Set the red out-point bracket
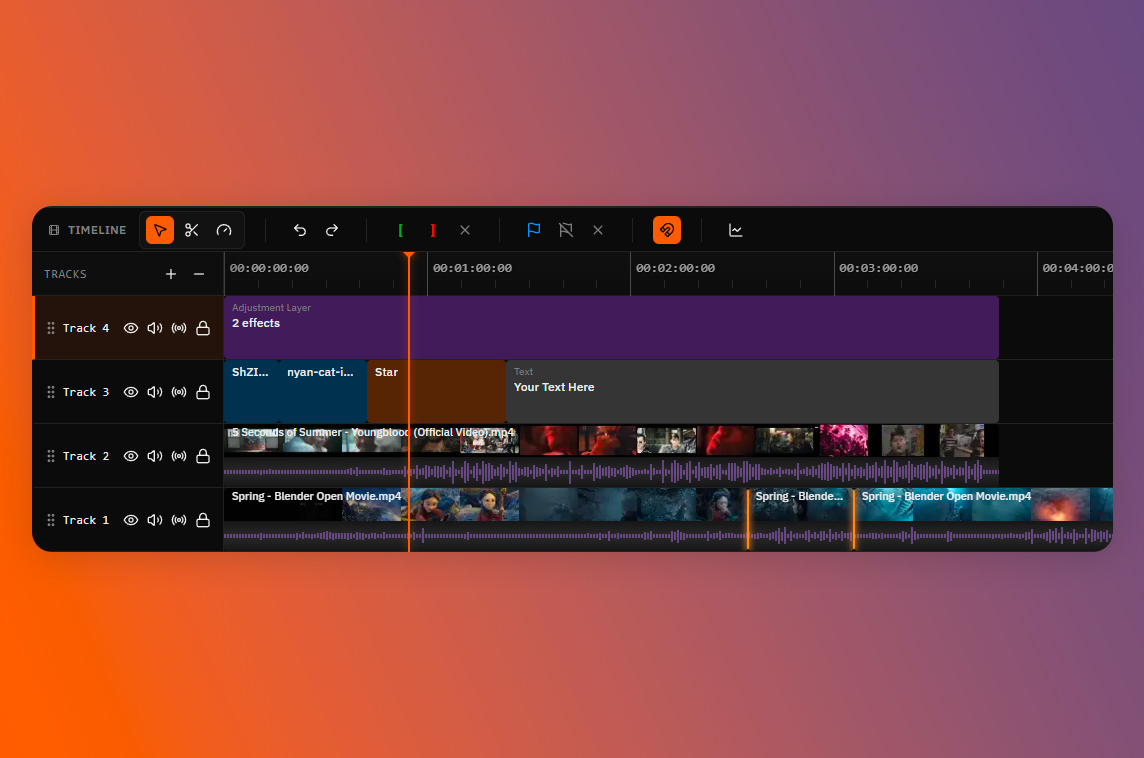This screenshot has width=1144, height=758. (x=433, y=230)
